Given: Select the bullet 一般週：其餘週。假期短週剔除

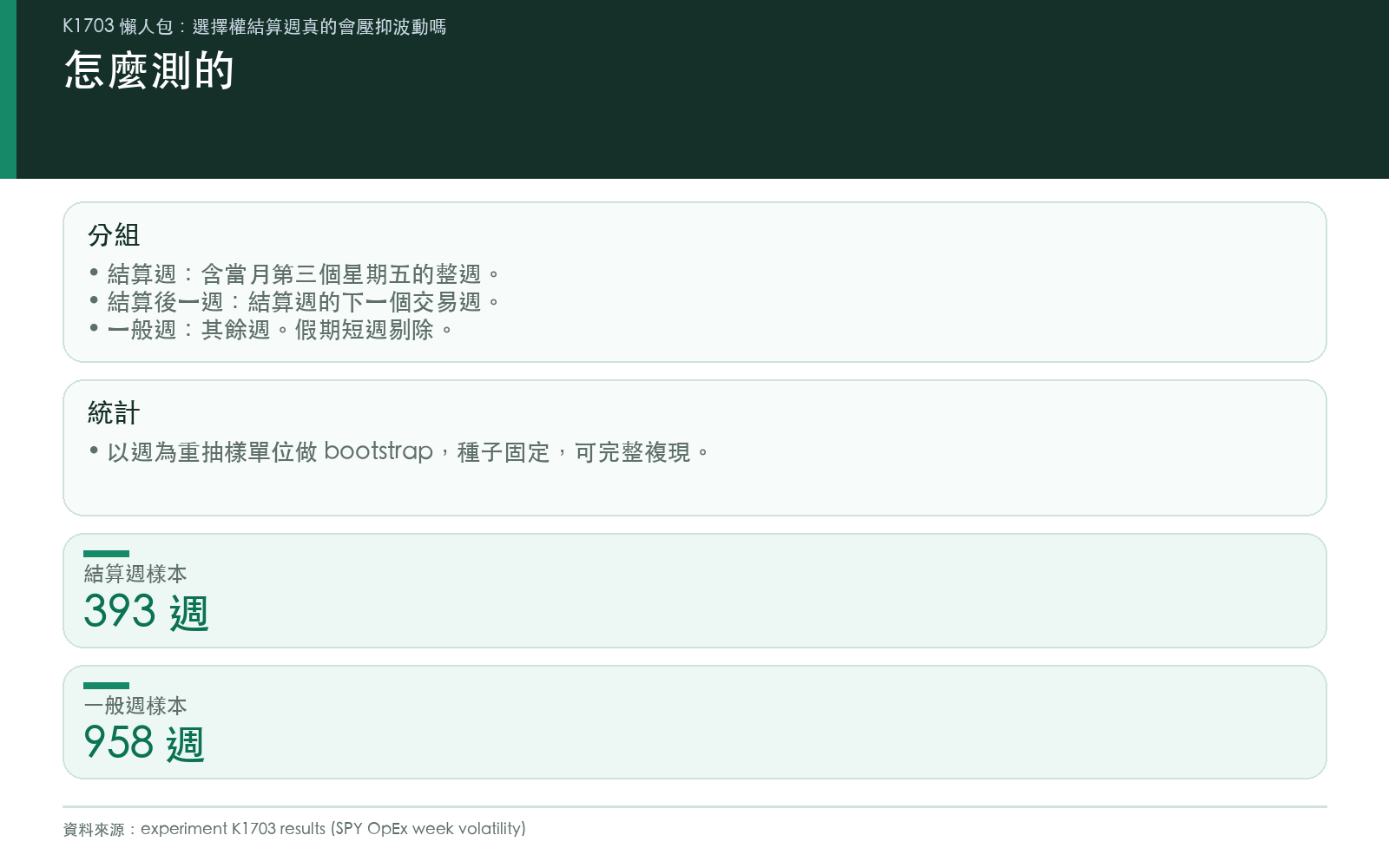Looking at the screenshot, I should coord(272,330).
